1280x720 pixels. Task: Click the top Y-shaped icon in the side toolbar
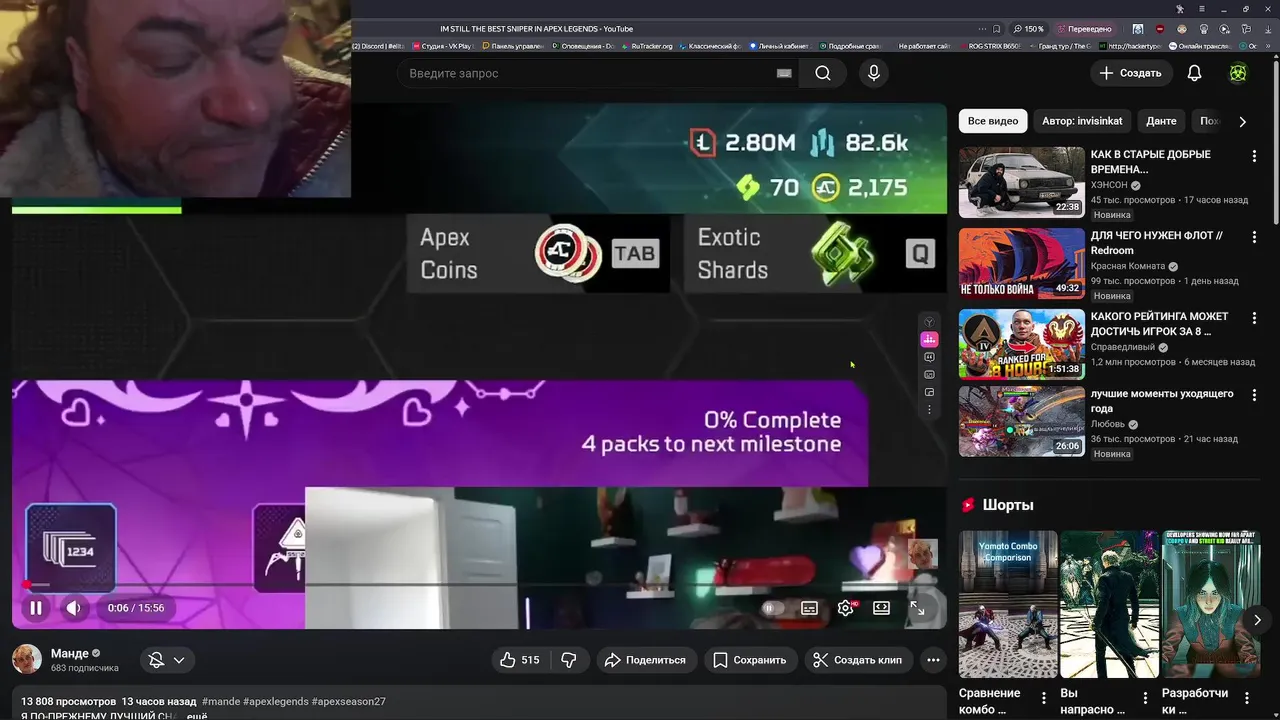[929, 322]
